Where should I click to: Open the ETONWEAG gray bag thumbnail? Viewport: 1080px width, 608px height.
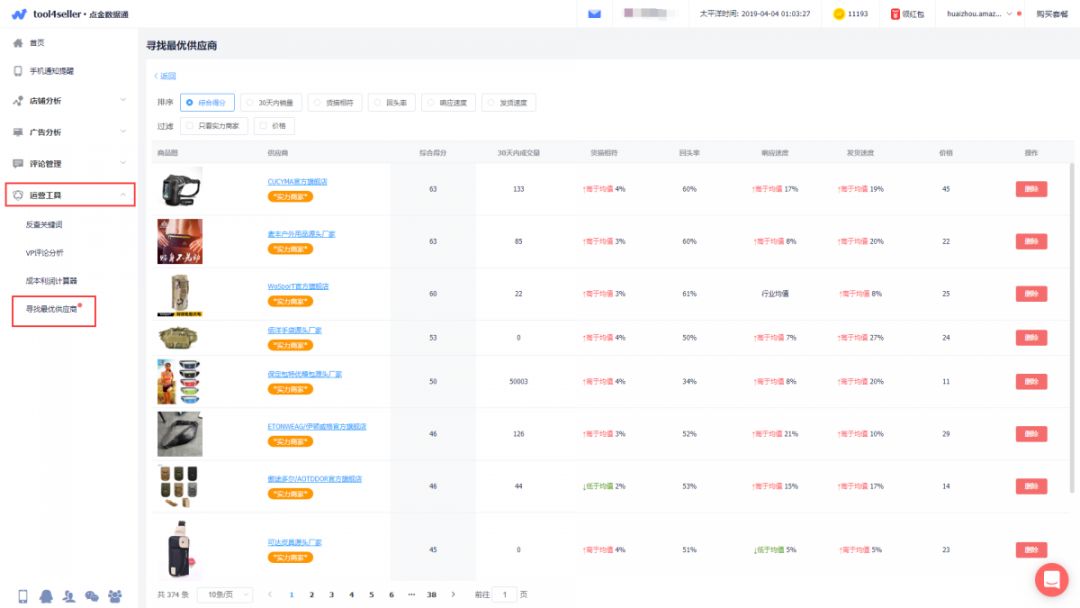[180, 434]
